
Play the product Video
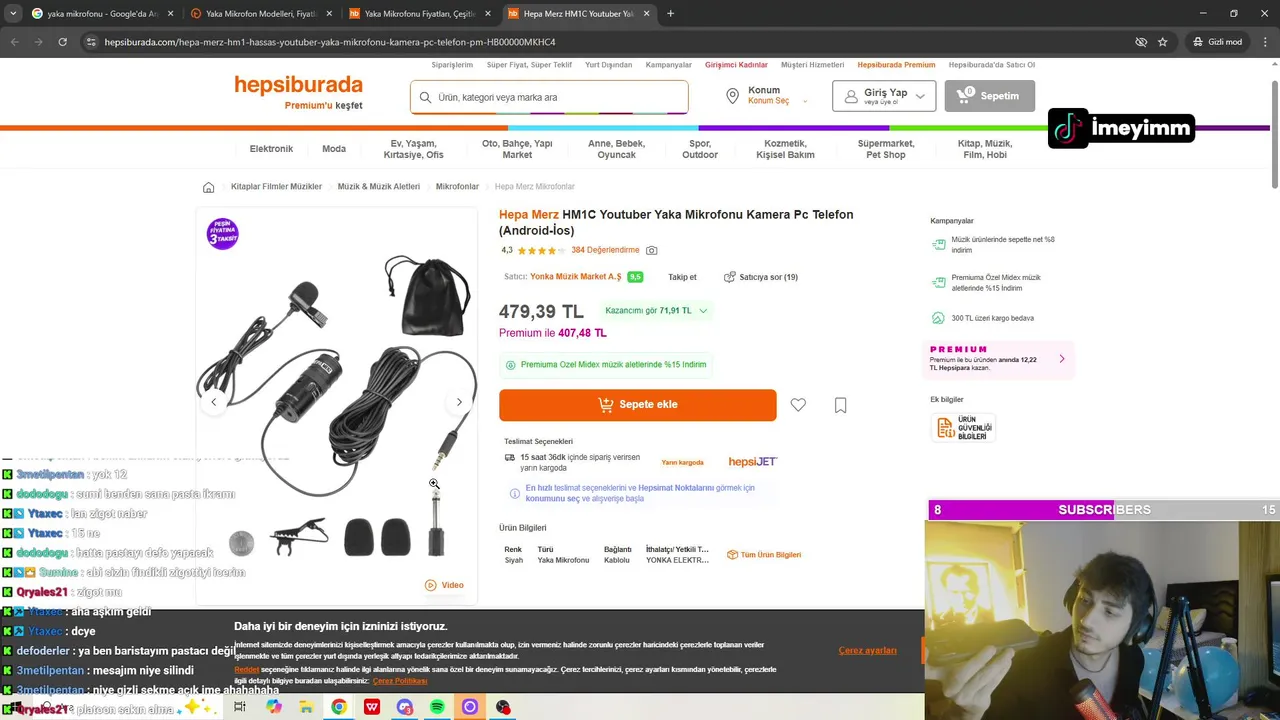(x=444, y=585)
